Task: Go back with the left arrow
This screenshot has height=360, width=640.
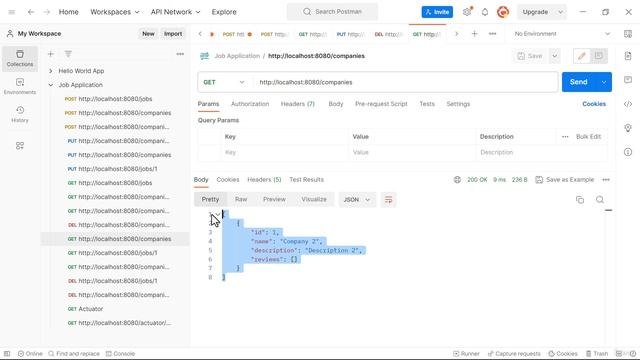Action: [x=31, y=12]
